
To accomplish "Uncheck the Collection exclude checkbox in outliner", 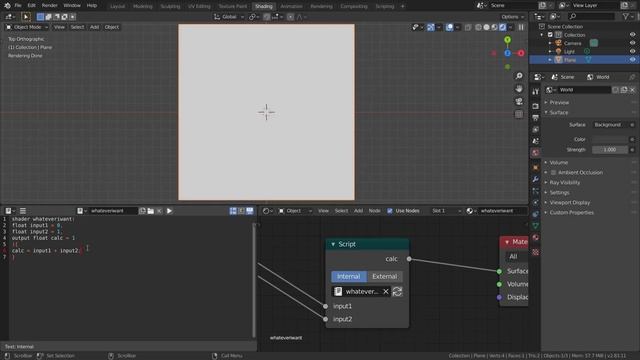I will pos(550,35).
